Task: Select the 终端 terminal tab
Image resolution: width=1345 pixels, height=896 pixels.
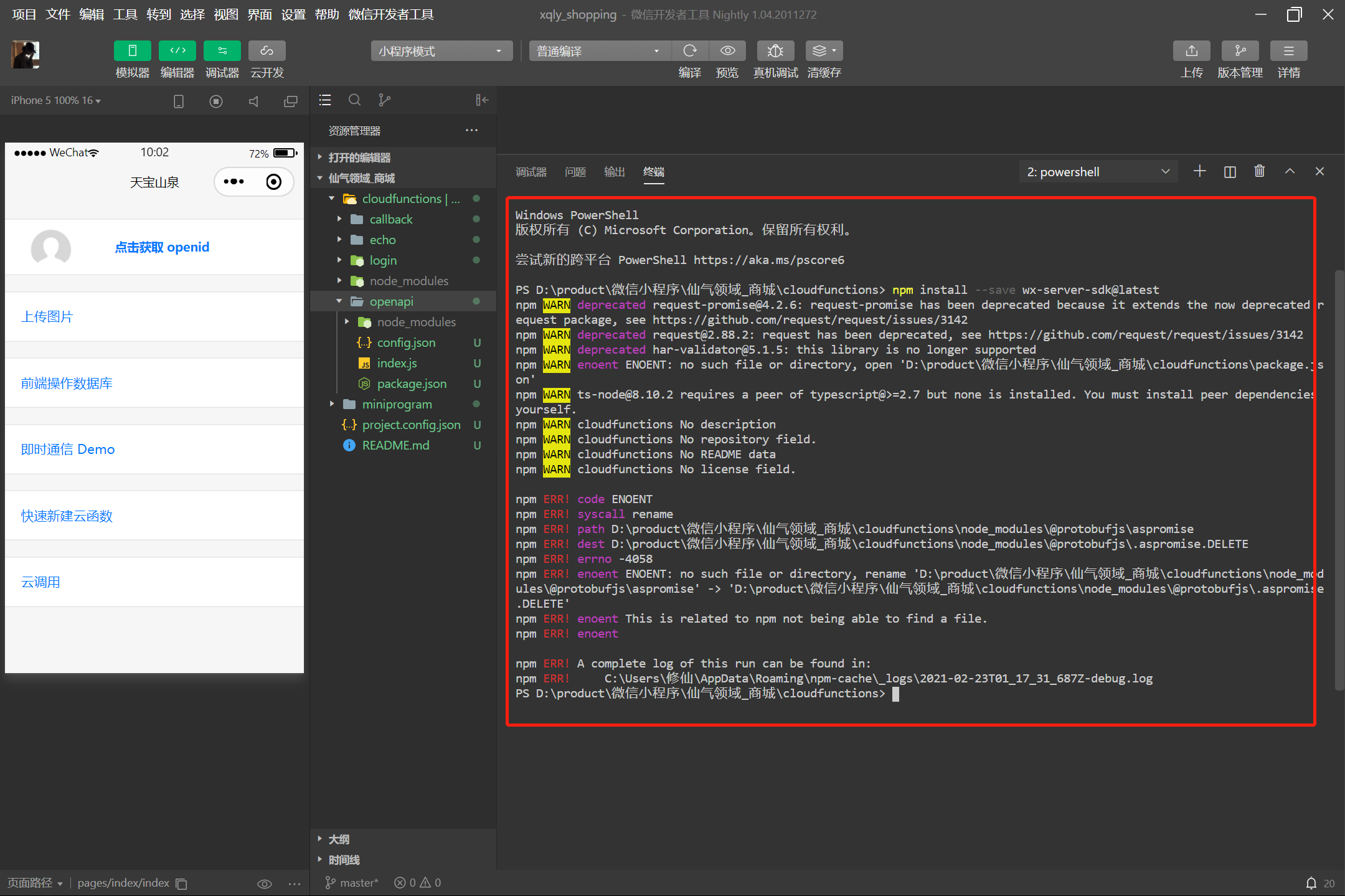Action: 654,172
